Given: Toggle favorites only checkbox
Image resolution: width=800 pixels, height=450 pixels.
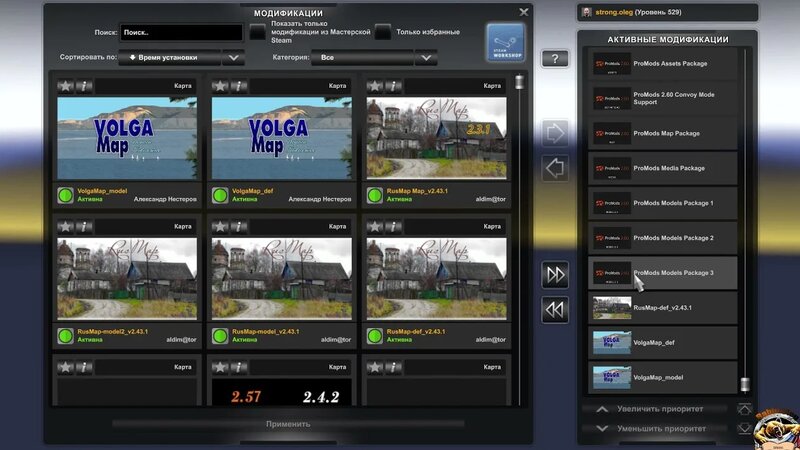Looking at the screenshot, I should [x=383, y=32].
